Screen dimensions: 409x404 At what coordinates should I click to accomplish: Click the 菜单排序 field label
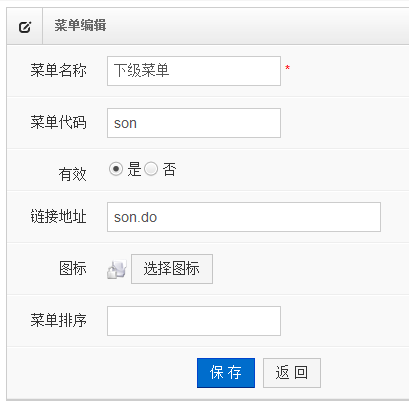point(59,321)
